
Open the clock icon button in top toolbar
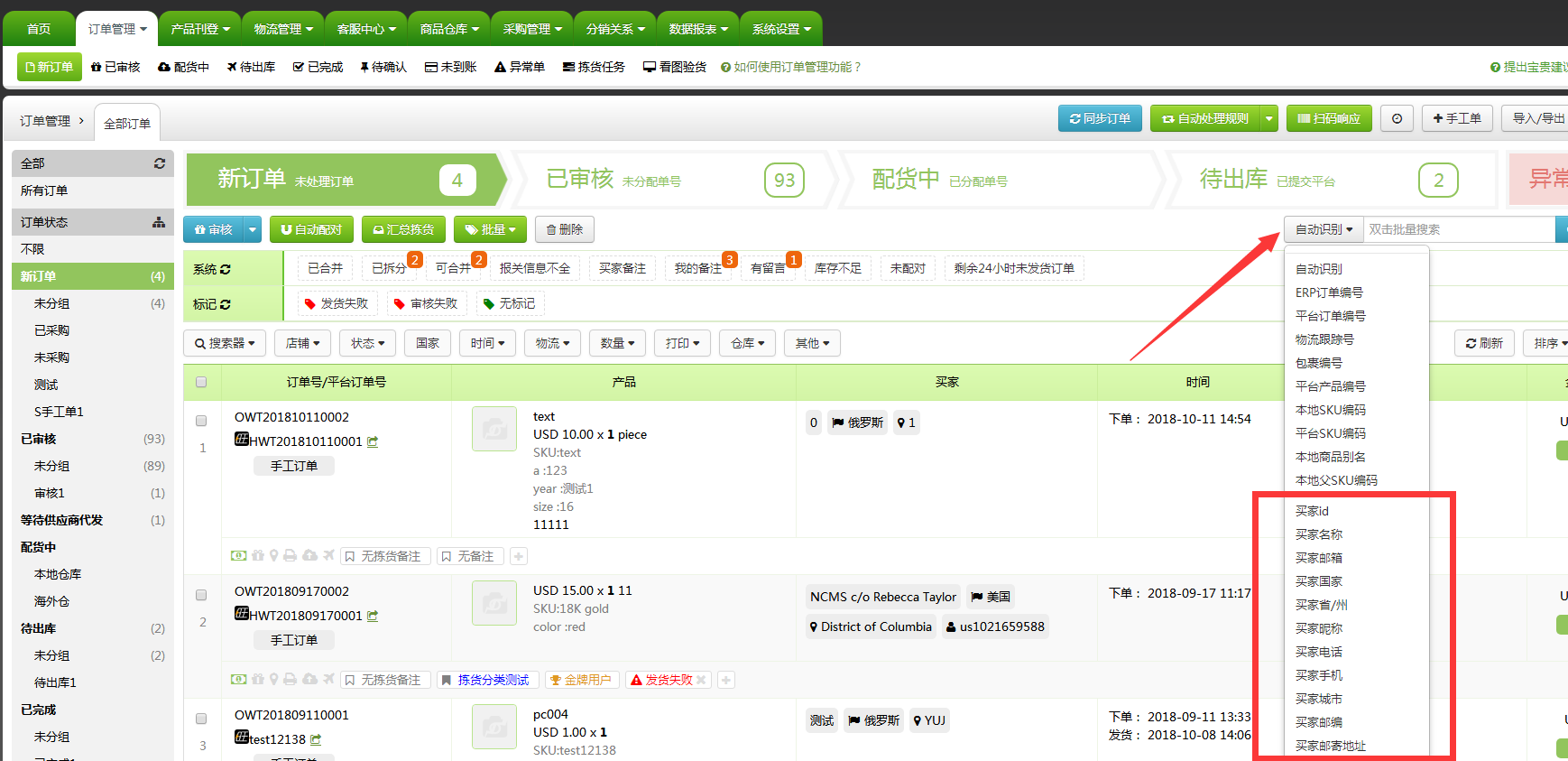pos(1397,118)
